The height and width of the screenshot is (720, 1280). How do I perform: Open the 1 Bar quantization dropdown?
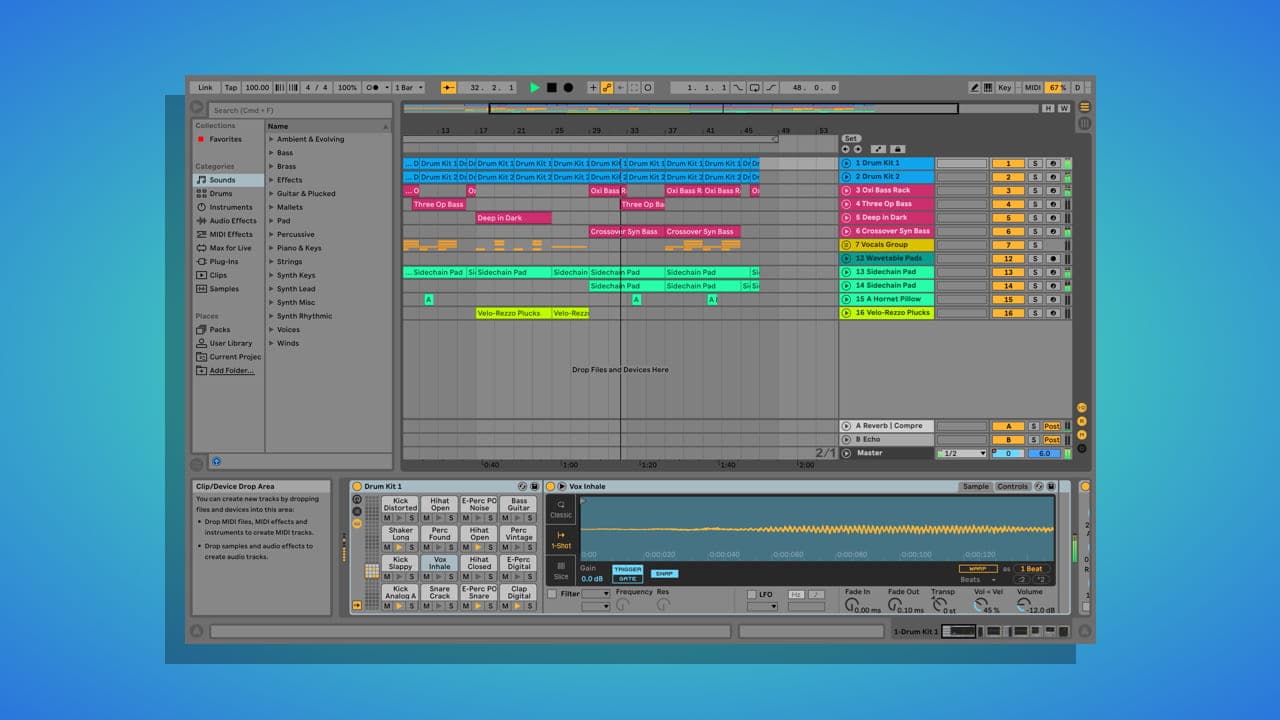coord(409,88)
